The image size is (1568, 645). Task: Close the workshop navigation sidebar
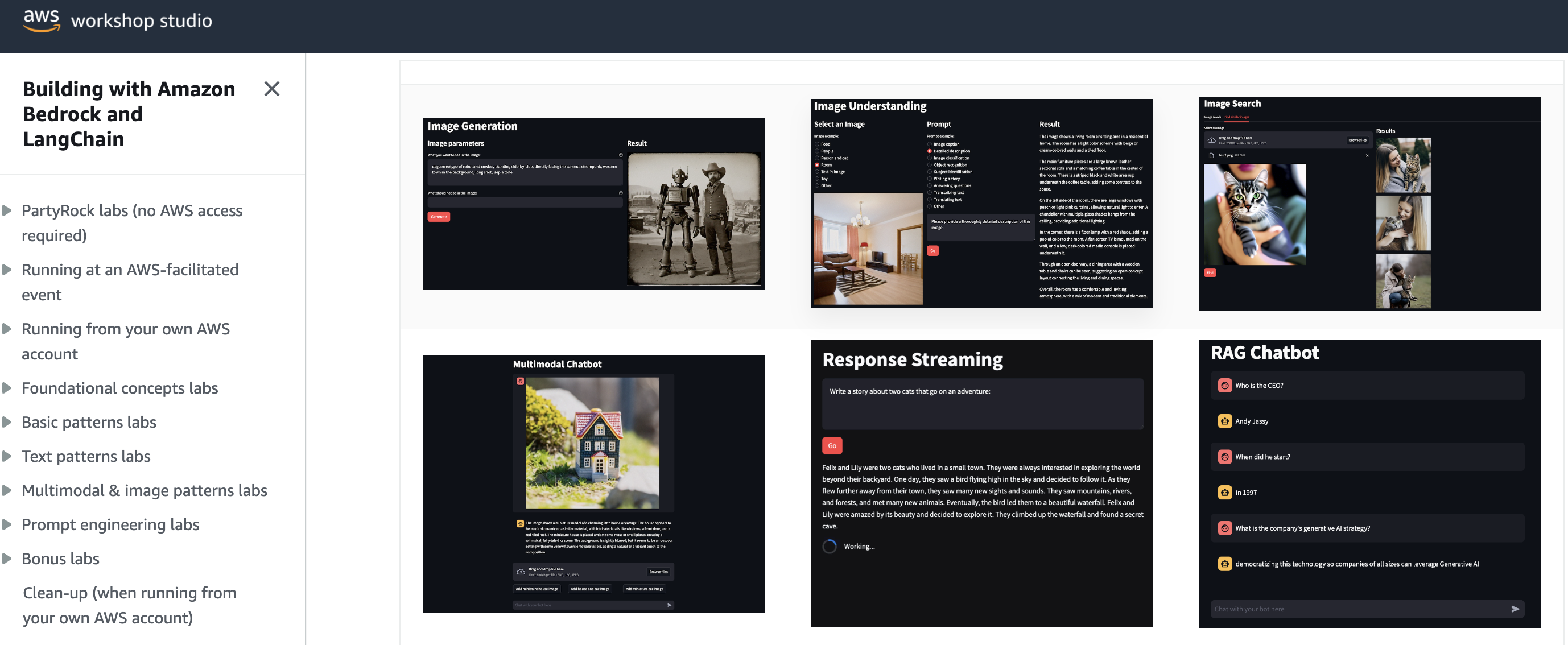pyautogui.click(x=271, y=89)
